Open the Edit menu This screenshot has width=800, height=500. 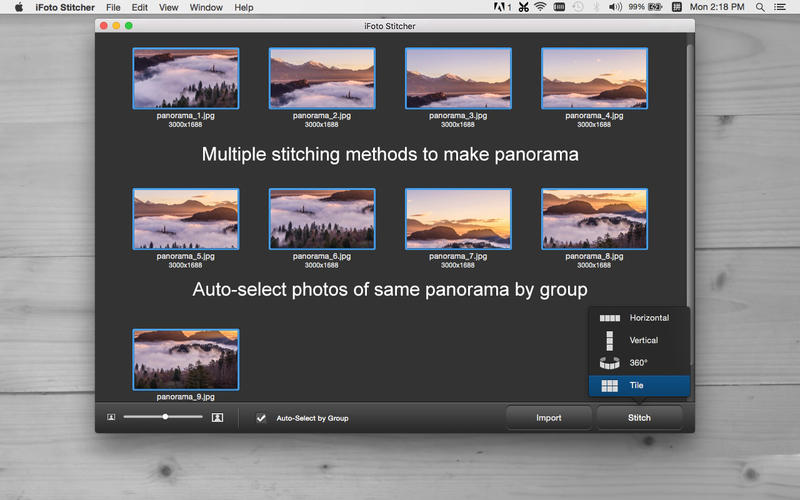coord(140,7)
